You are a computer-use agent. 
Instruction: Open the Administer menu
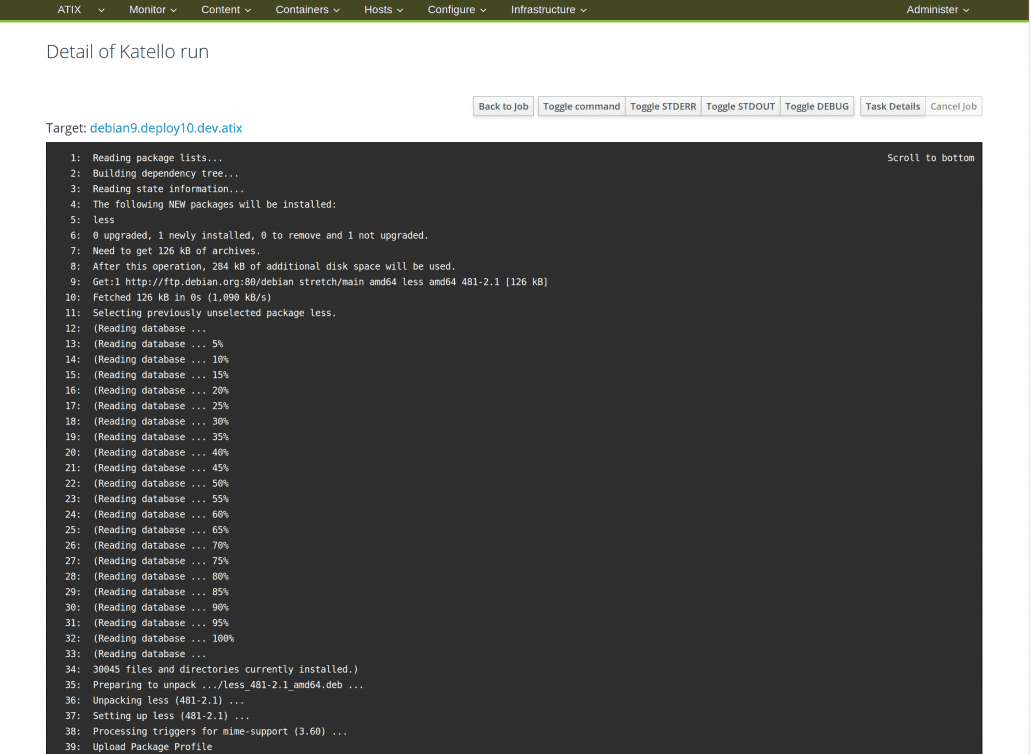936,10
